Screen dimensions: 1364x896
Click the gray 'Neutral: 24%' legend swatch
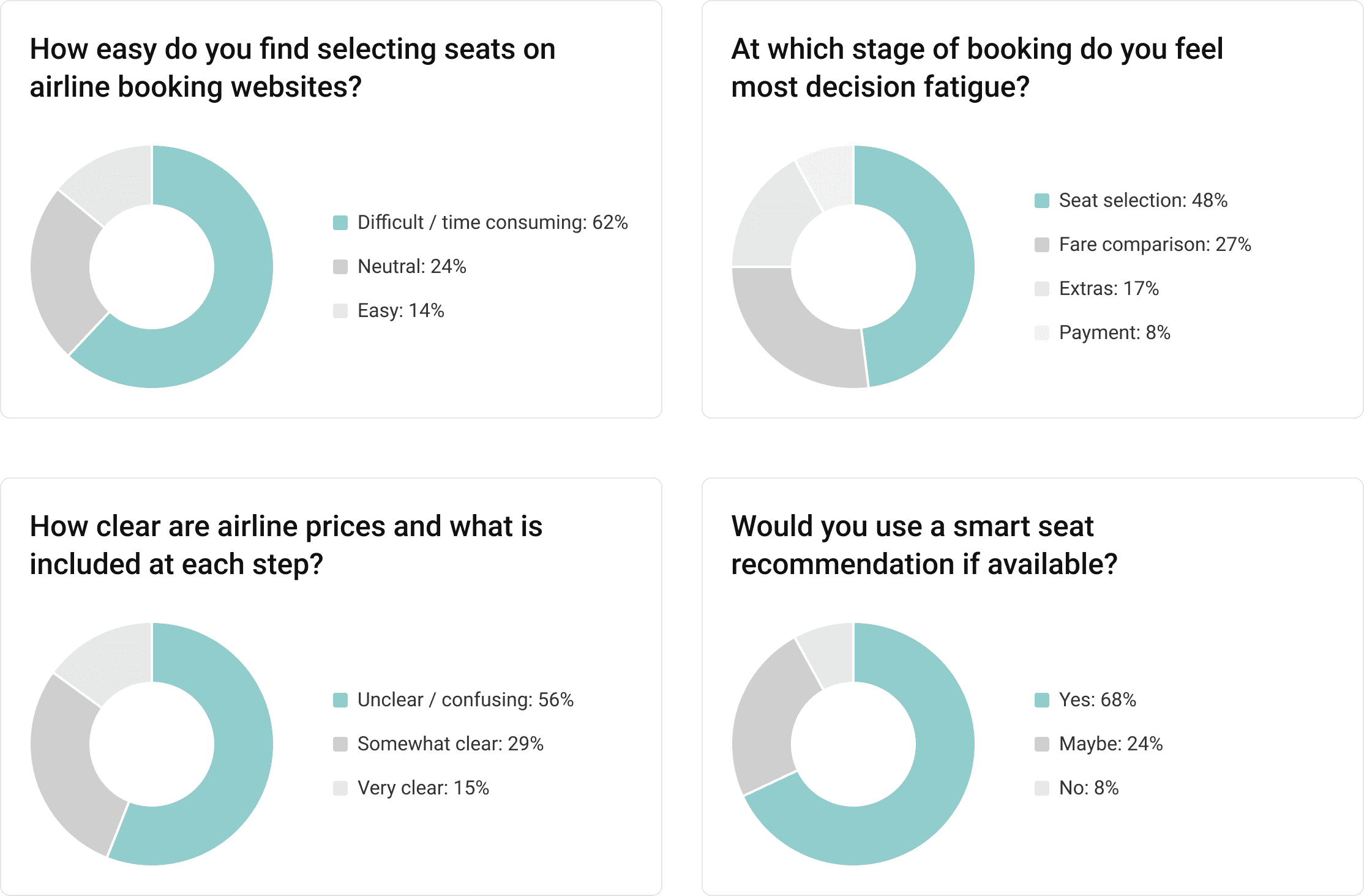[x=340, y=267]
